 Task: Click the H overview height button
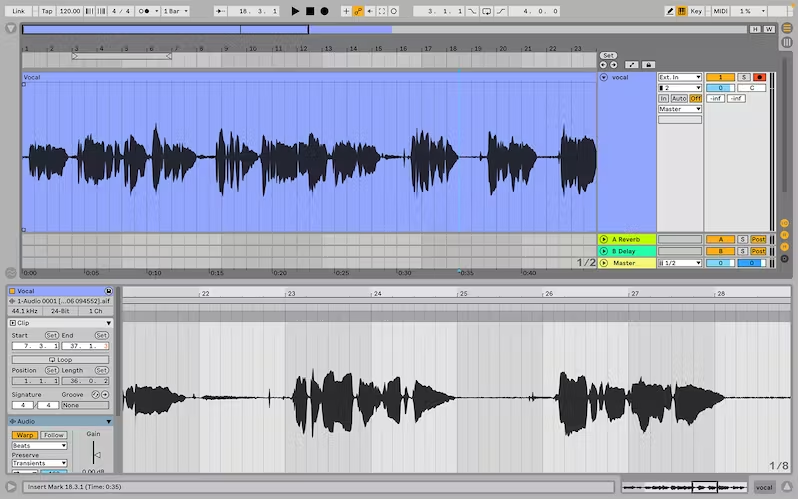point(755,29)
